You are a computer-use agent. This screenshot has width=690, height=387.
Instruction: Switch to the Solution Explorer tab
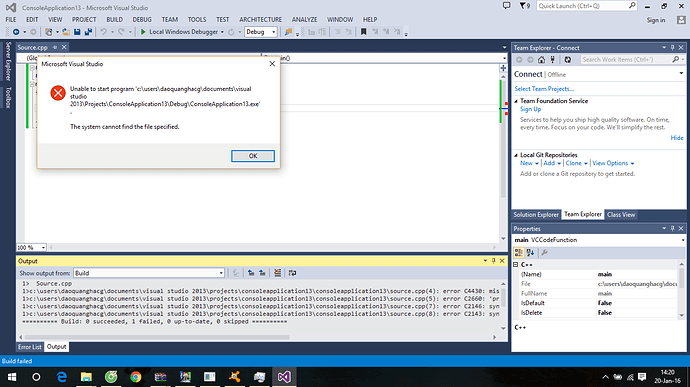click(x=536, y=214)
